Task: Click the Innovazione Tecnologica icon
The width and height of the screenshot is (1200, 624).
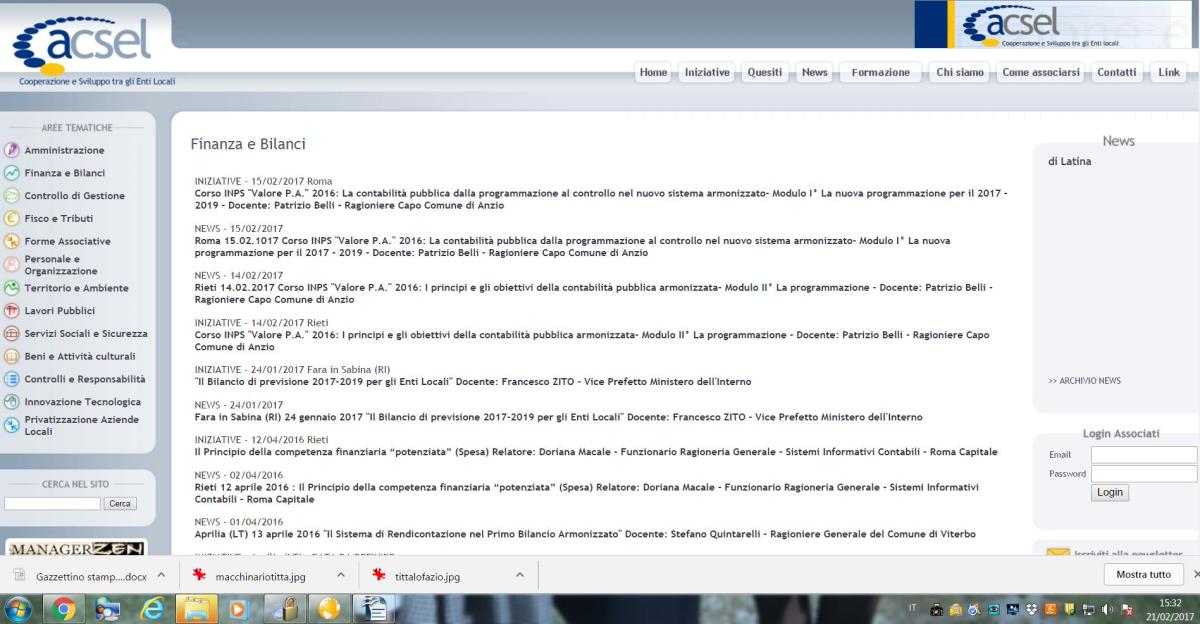Action: pyautogui.click(x=12, y=402)
